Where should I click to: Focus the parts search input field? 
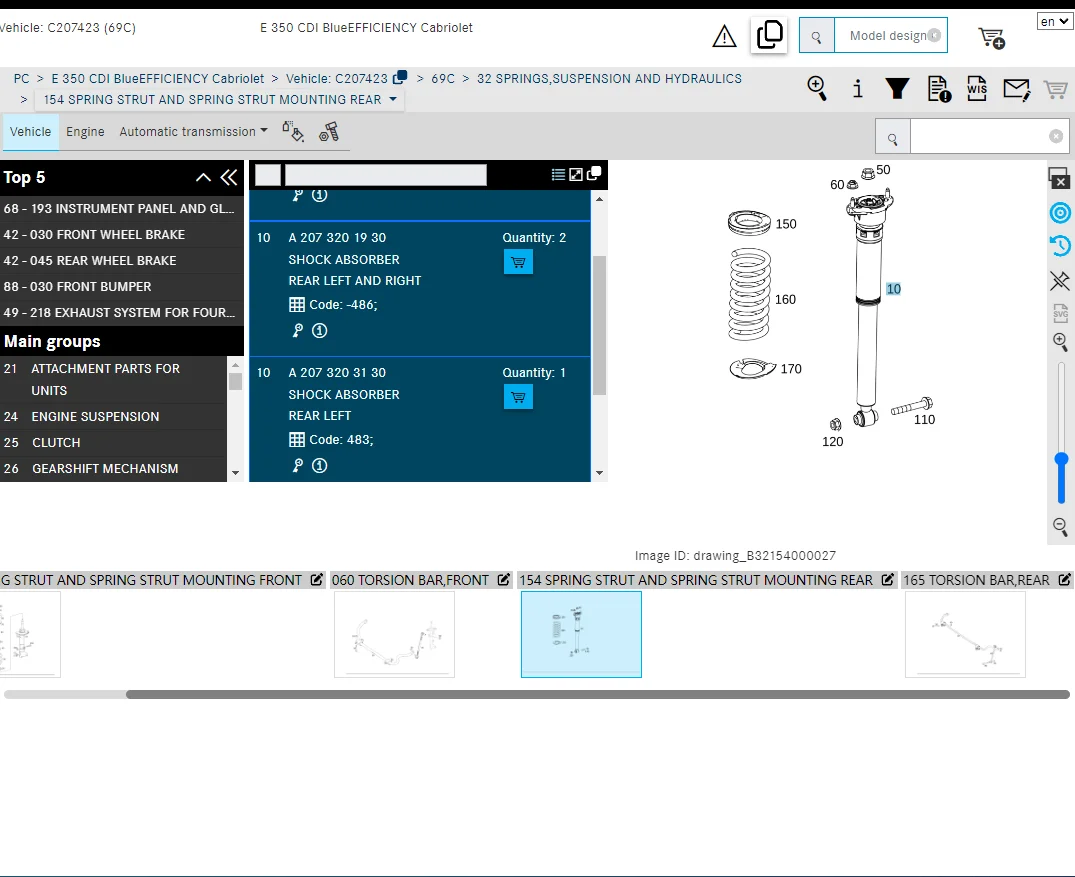[979, 137]
